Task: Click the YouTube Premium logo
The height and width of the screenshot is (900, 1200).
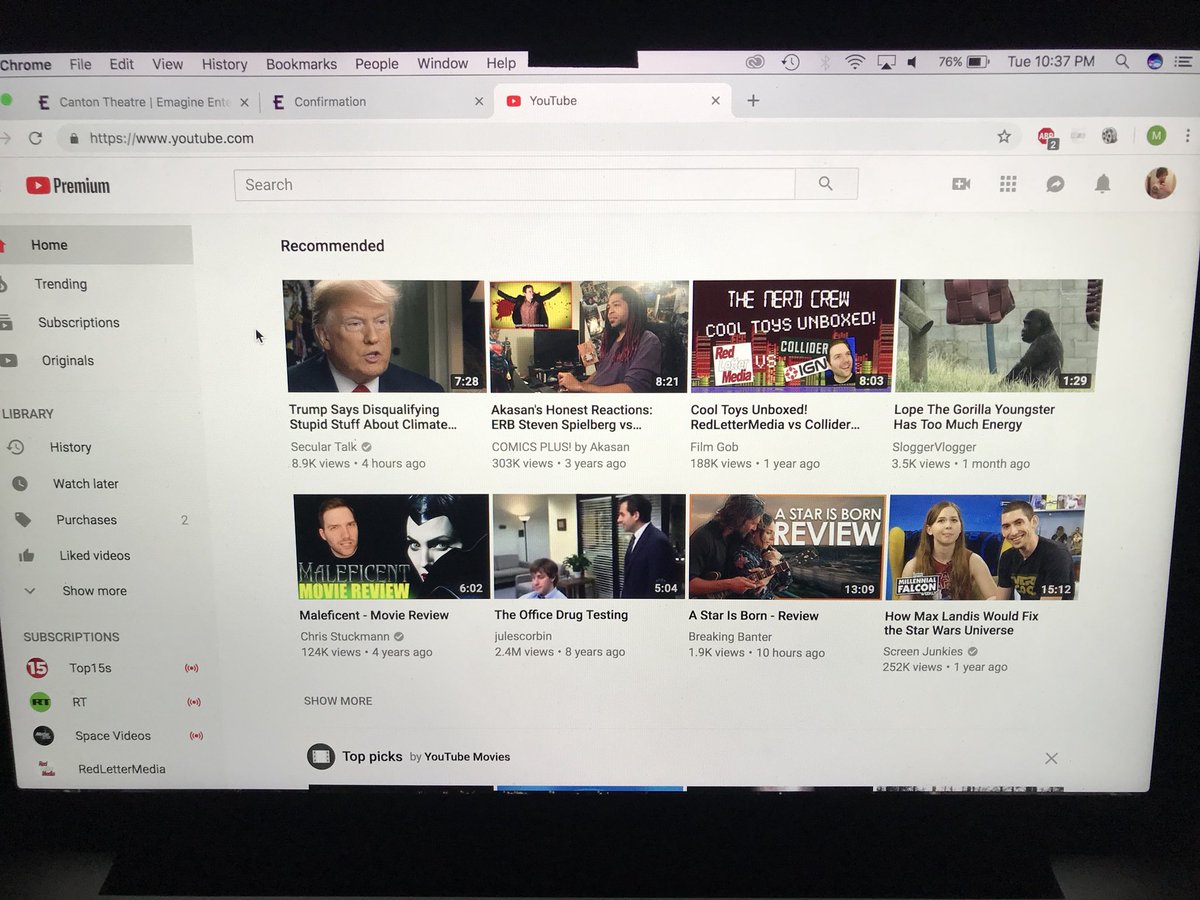Action: point(67,185)
